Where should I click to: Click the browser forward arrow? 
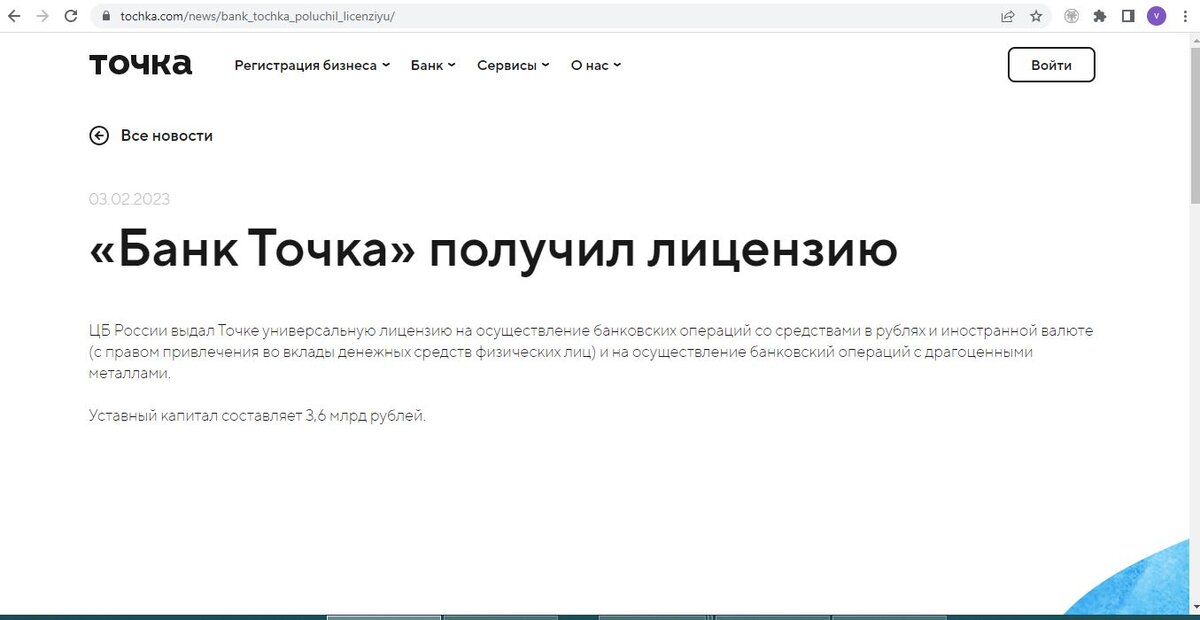(x=42, y=16)
